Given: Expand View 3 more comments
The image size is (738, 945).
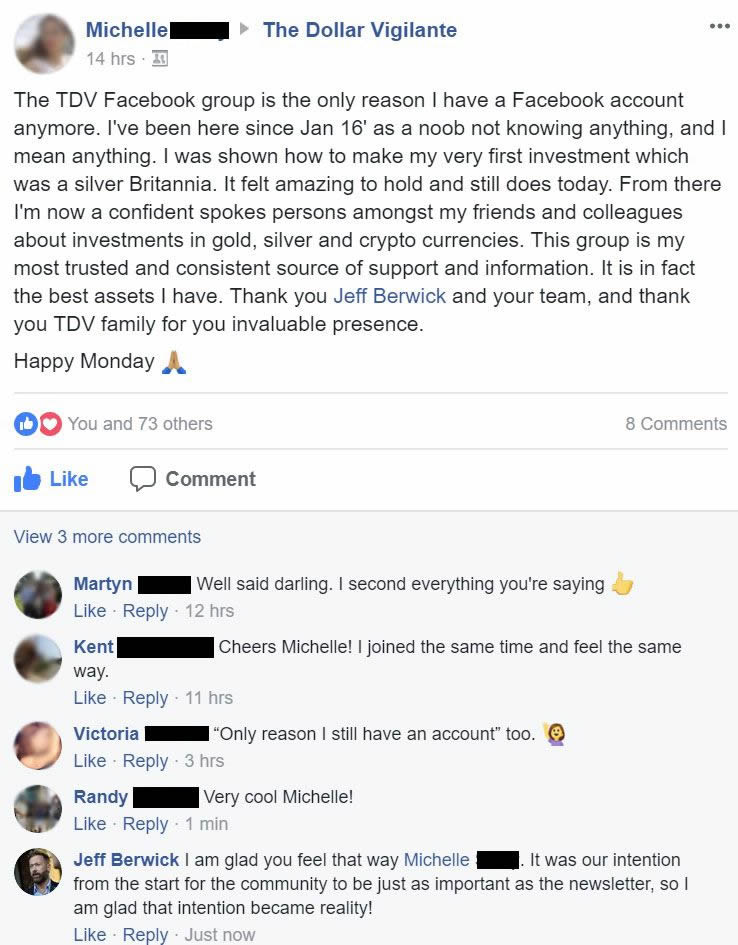Looking at the screenshot, I should [x=107, y=537].
